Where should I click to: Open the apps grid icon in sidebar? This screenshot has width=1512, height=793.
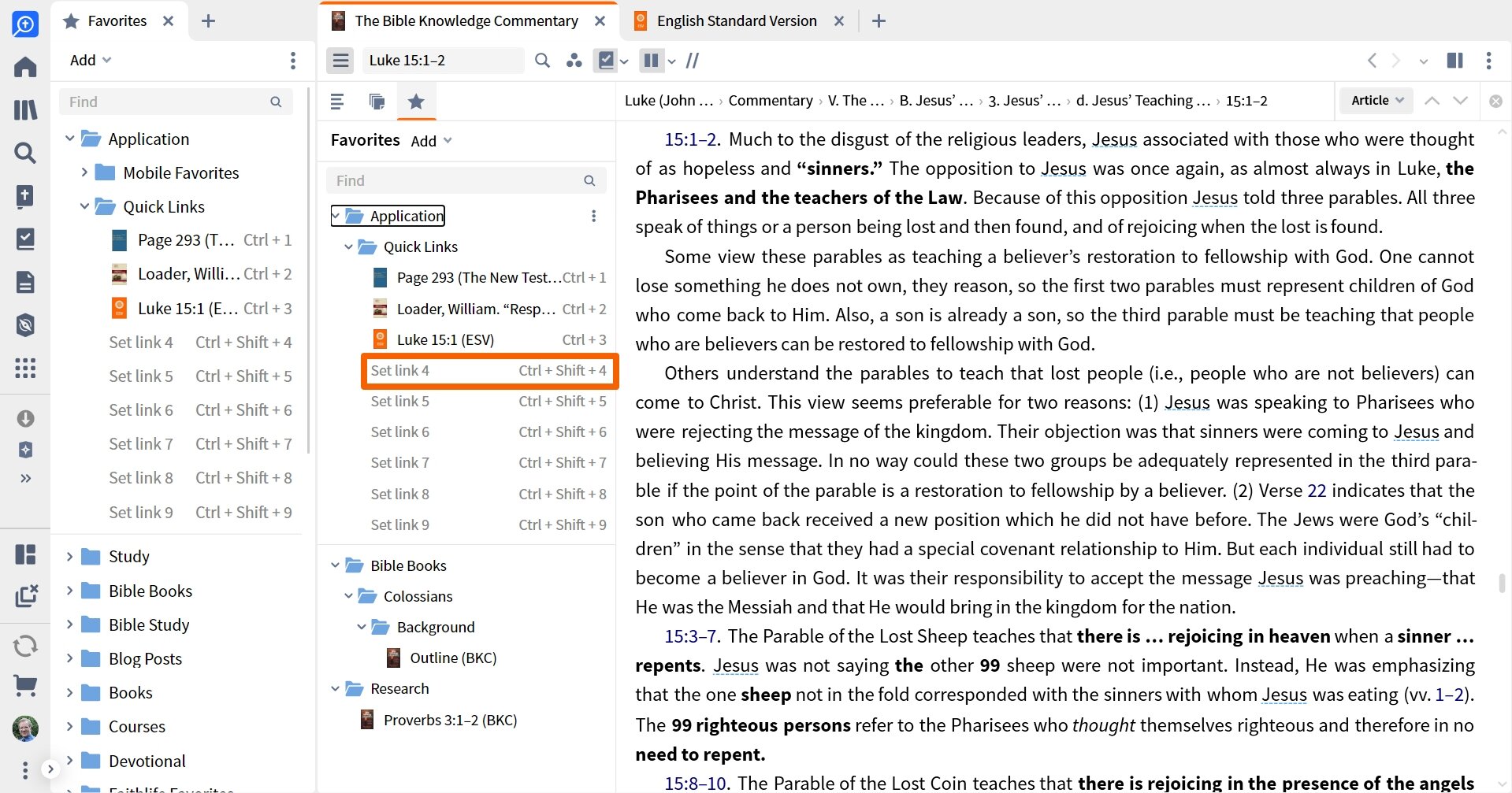(x=25, y=368)
